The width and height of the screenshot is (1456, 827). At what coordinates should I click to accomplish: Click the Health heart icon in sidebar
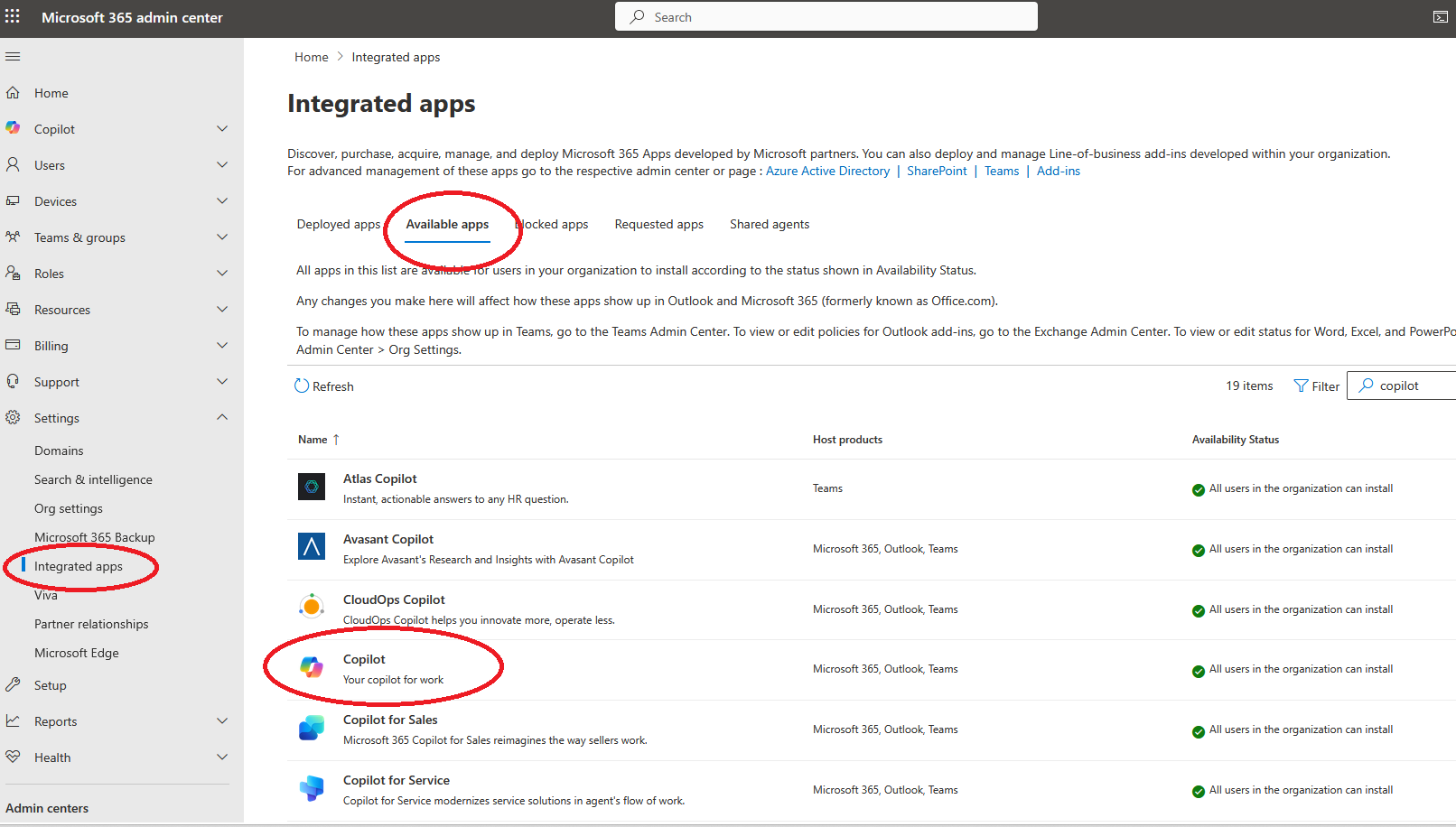13,757
